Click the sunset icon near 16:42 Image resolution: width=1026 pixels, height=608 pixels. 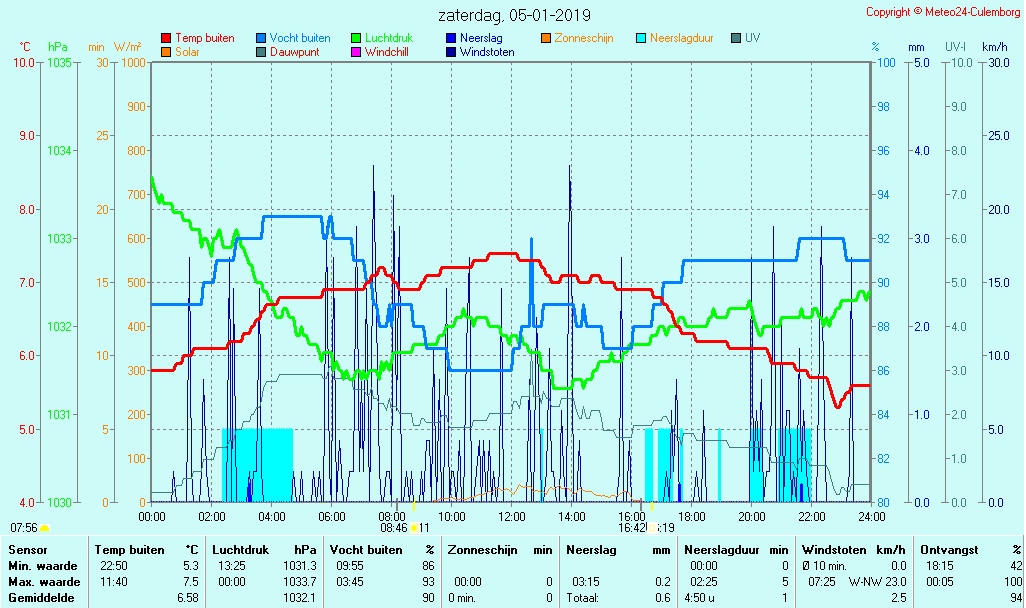click(654, 528)
